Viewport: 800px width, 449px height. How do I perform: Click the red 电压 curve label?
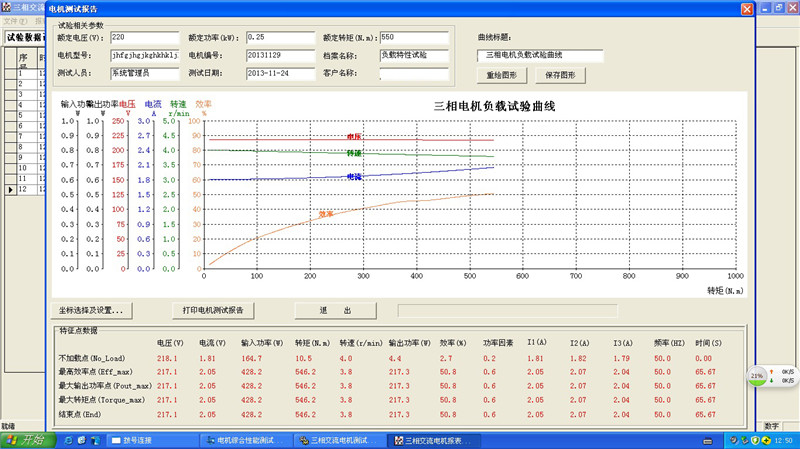354,137
